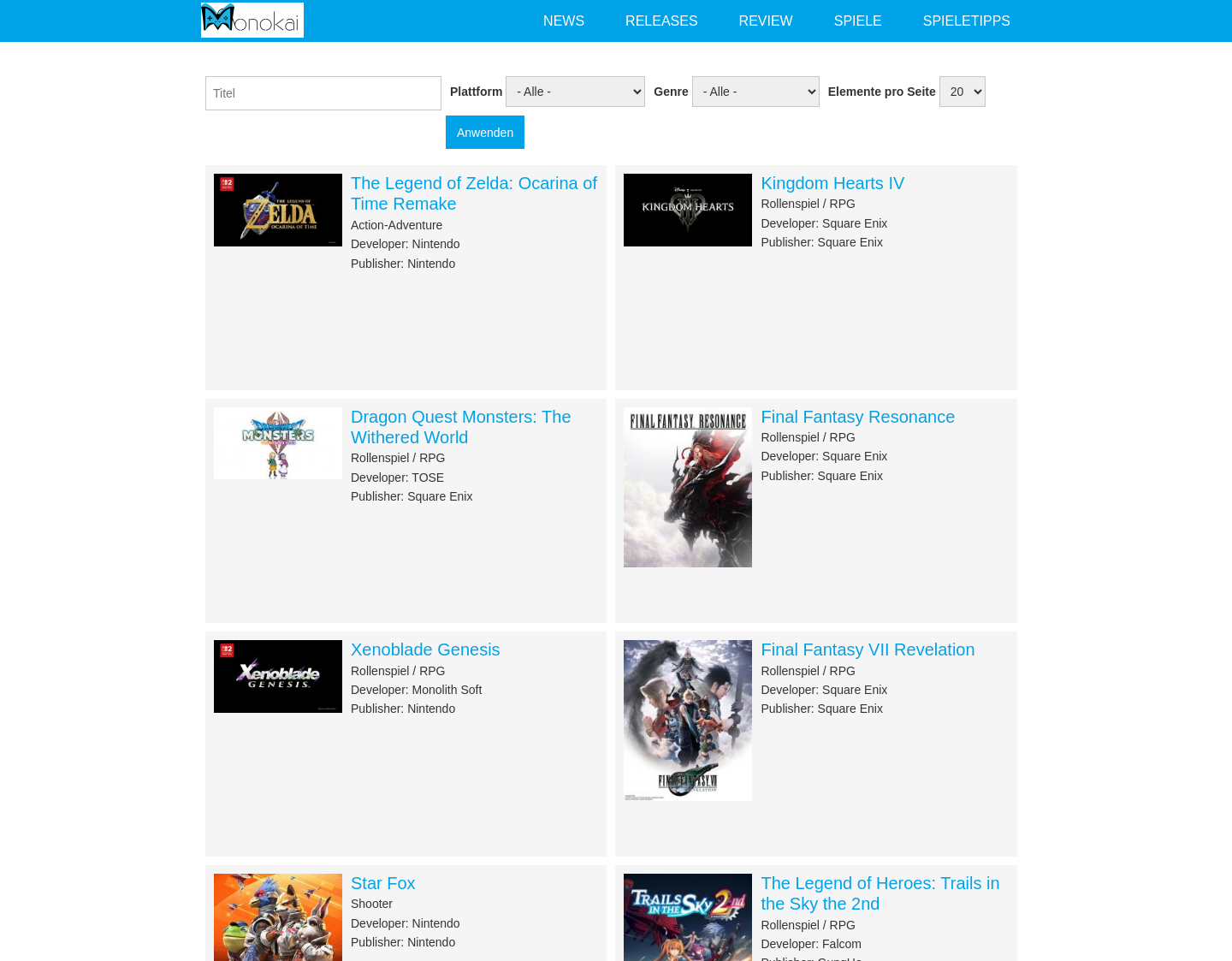
Task: Open the Xenoblade Genesis title link
Action: 425,650
